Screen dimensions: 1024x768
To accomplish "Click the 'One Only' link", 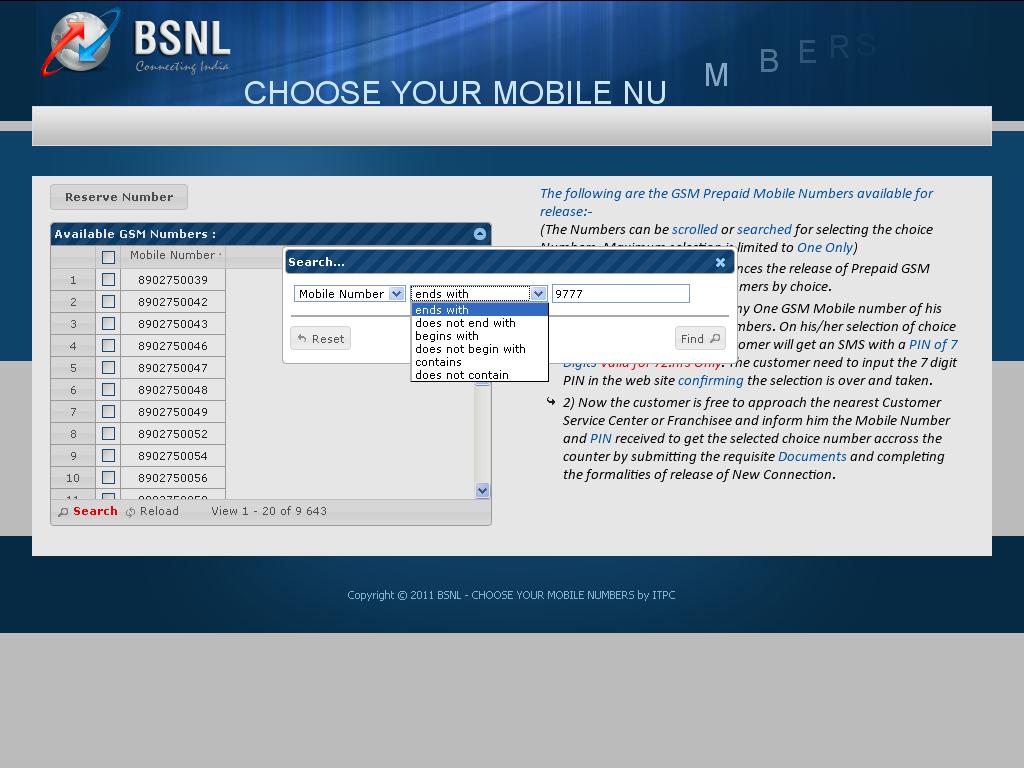I will 825,248.
